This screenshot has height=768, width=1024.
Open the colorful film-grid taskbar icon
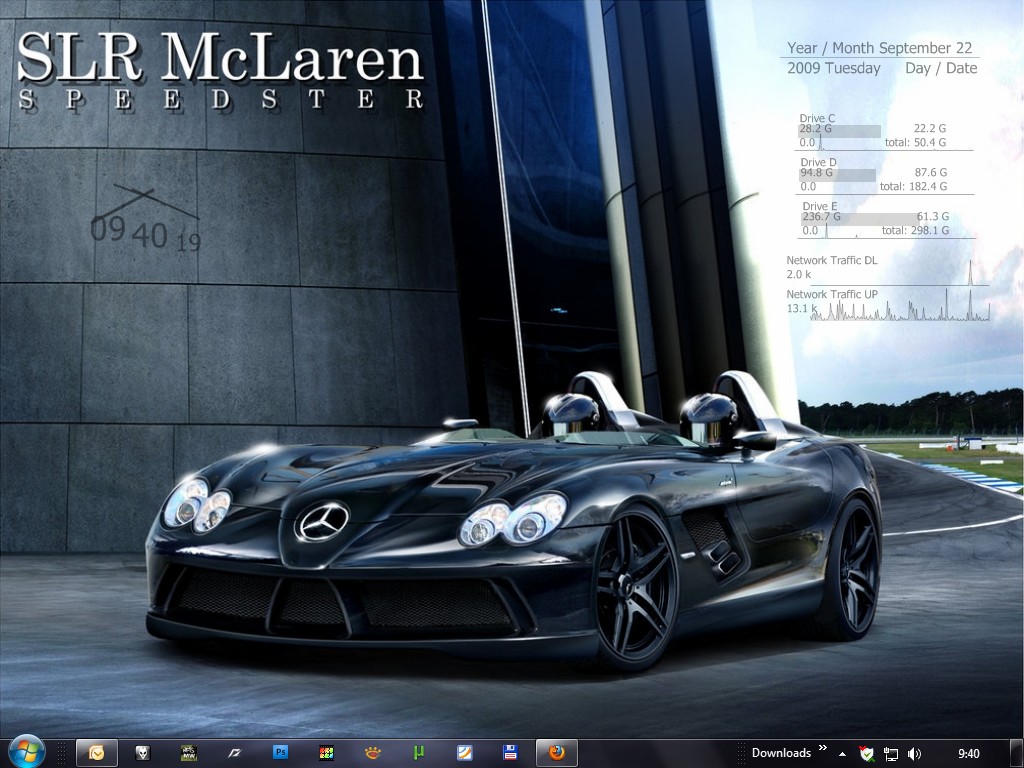click(x=327, y=753)
